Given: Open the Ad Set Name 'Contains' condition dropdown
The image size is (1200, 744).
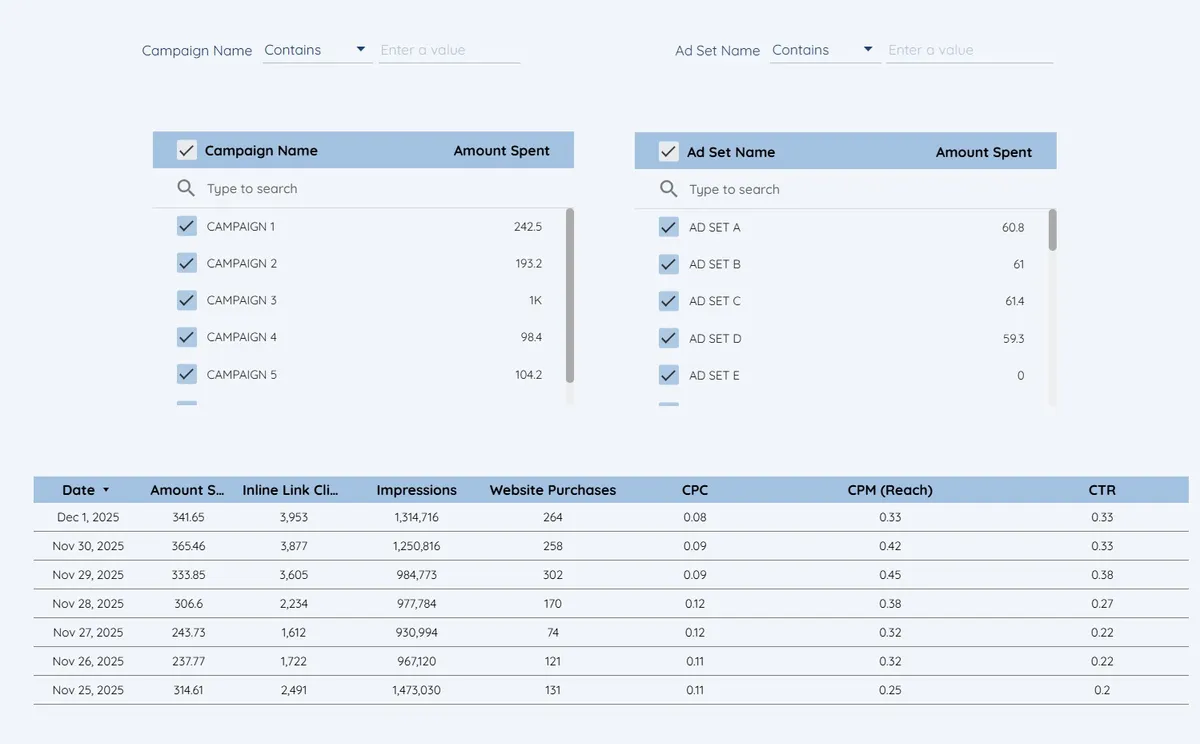Looking at the screenshot, I should coord(867,49).
